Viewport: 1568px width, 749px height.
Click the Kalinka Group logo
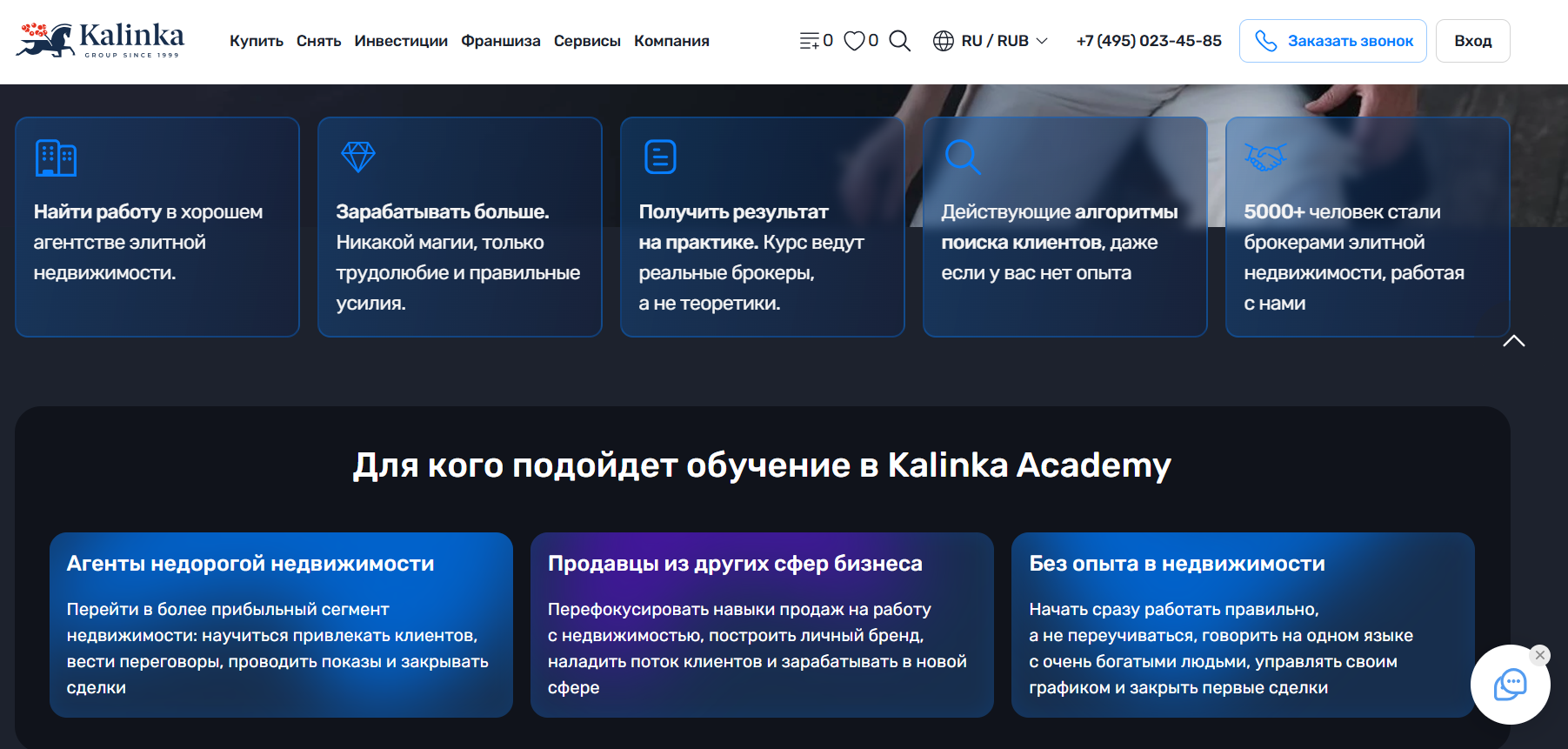100,40
